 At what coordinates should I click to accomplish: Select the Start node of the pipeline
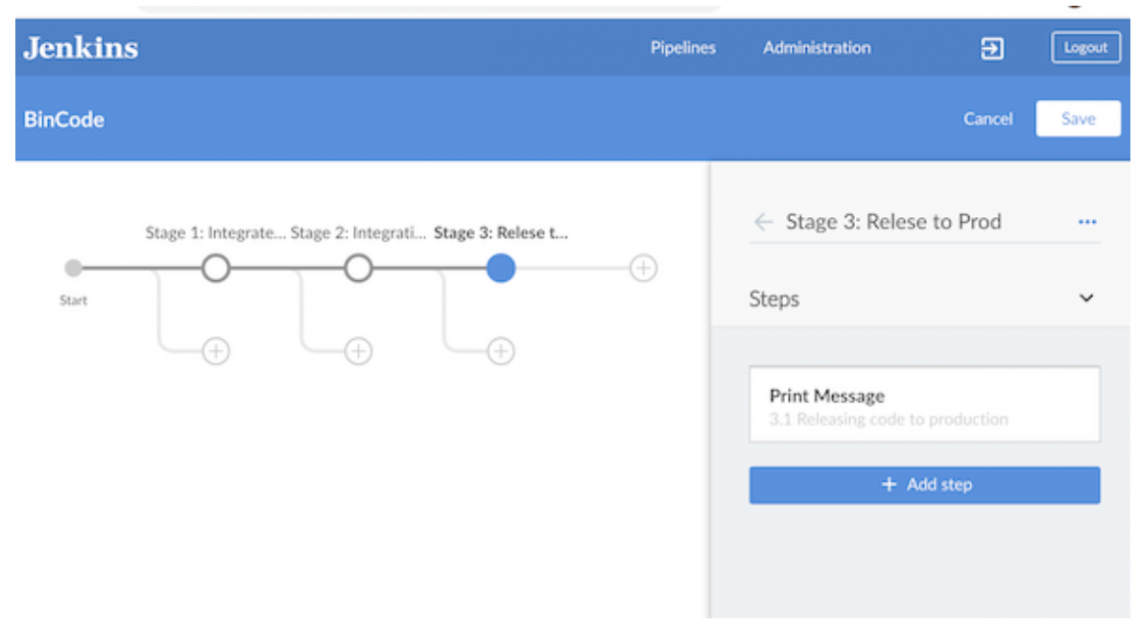click(x=73, y=268)
